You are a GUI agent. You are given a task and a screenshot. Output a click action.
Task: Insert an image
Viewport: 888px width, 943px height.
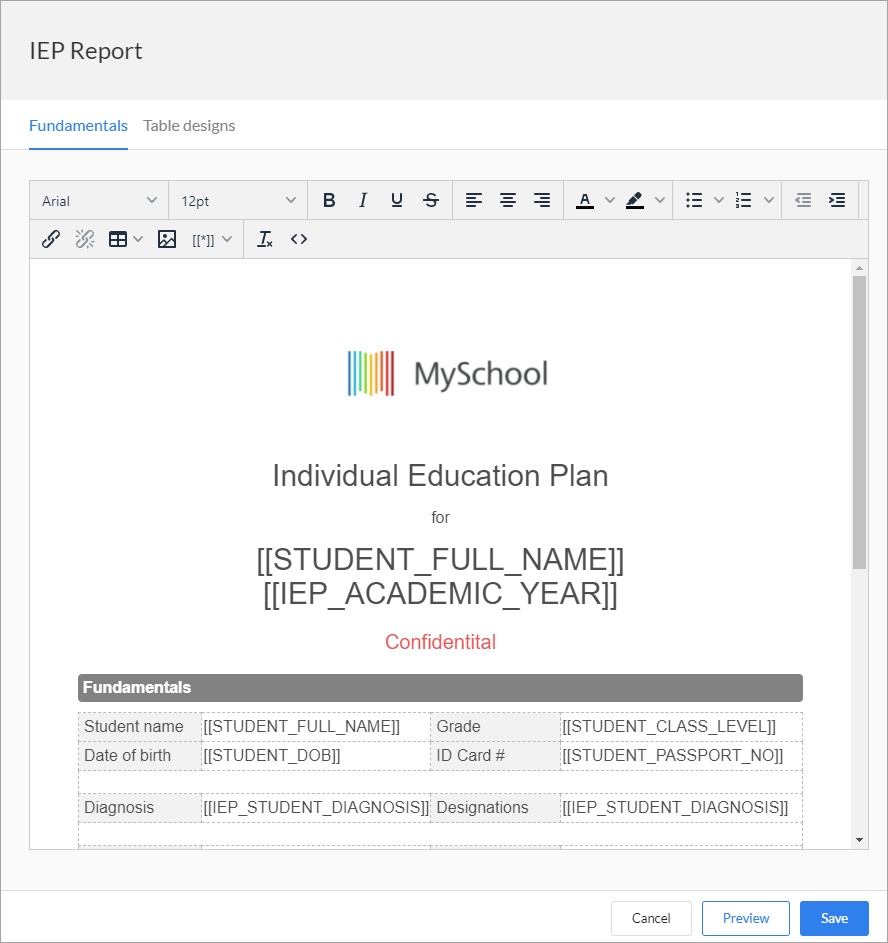pyautogui.click(x=167, y=239)
